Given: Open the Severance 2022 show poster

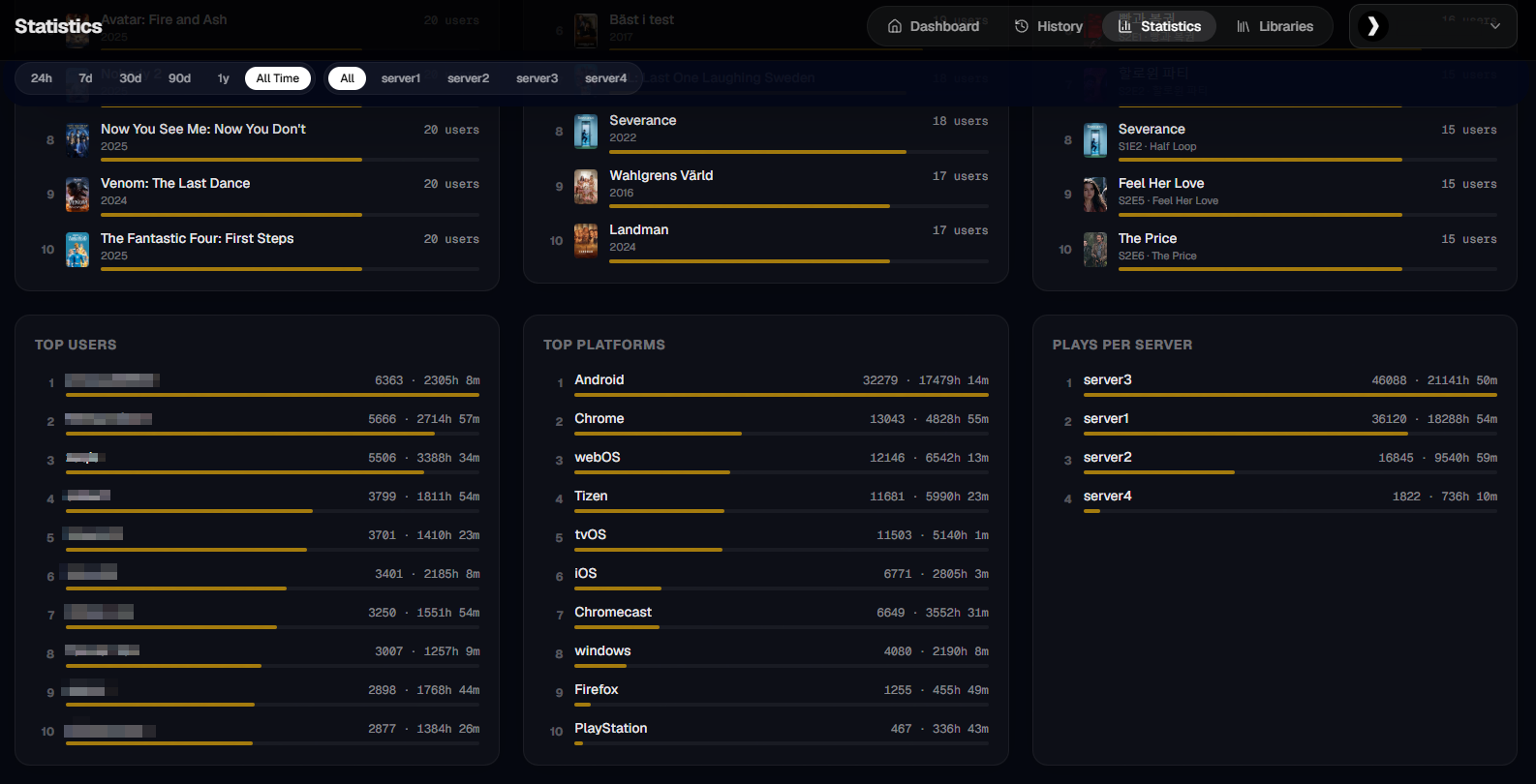Looking at the screenshot, I should [586, 132].
